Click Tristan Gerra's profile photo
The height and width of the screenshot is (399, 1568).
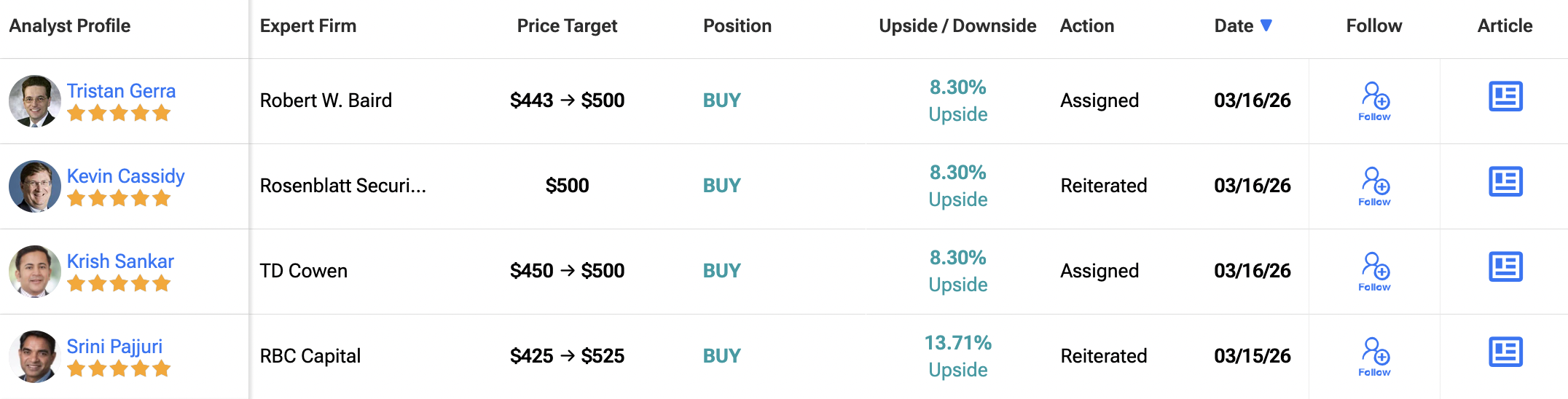click(x=34, y=101)
